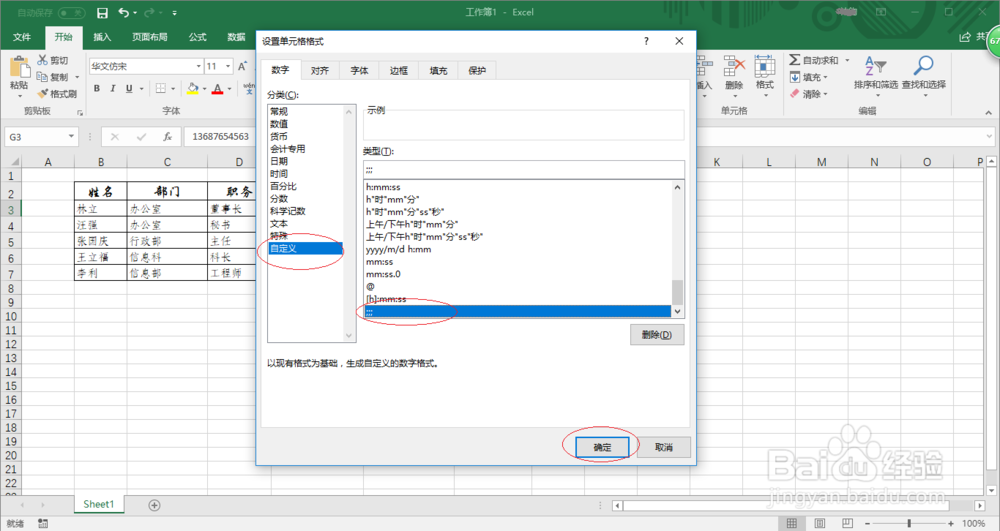Click the dialog help question mark
The height and width of the screenshot is (531, 1000).
[646, 41]
